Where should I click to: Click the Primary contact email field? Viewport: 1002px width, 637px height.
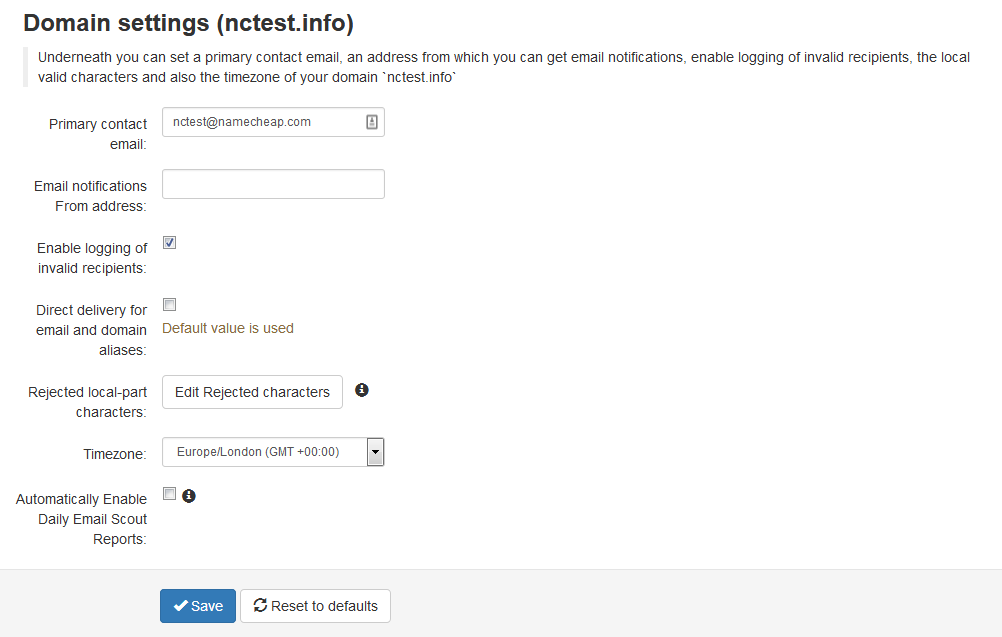coord(273,122)
